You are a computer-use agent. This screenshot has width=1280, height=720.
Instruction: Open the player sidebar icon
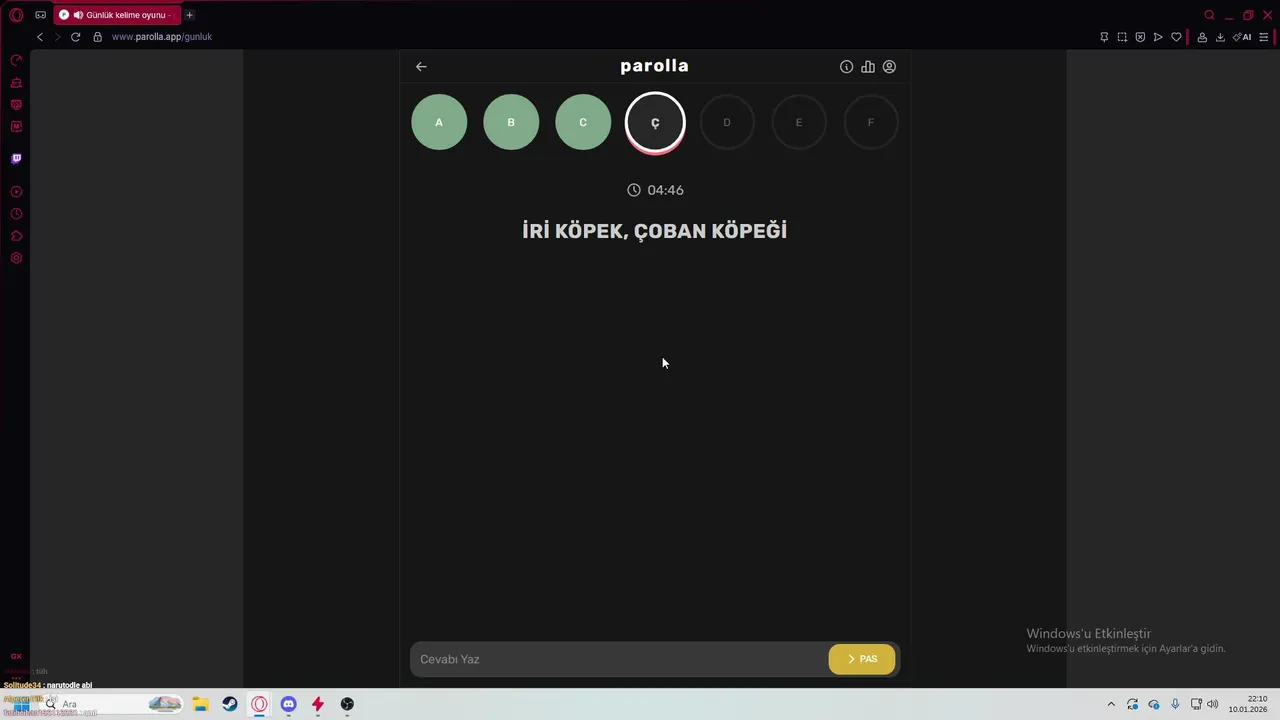(16, 192)
